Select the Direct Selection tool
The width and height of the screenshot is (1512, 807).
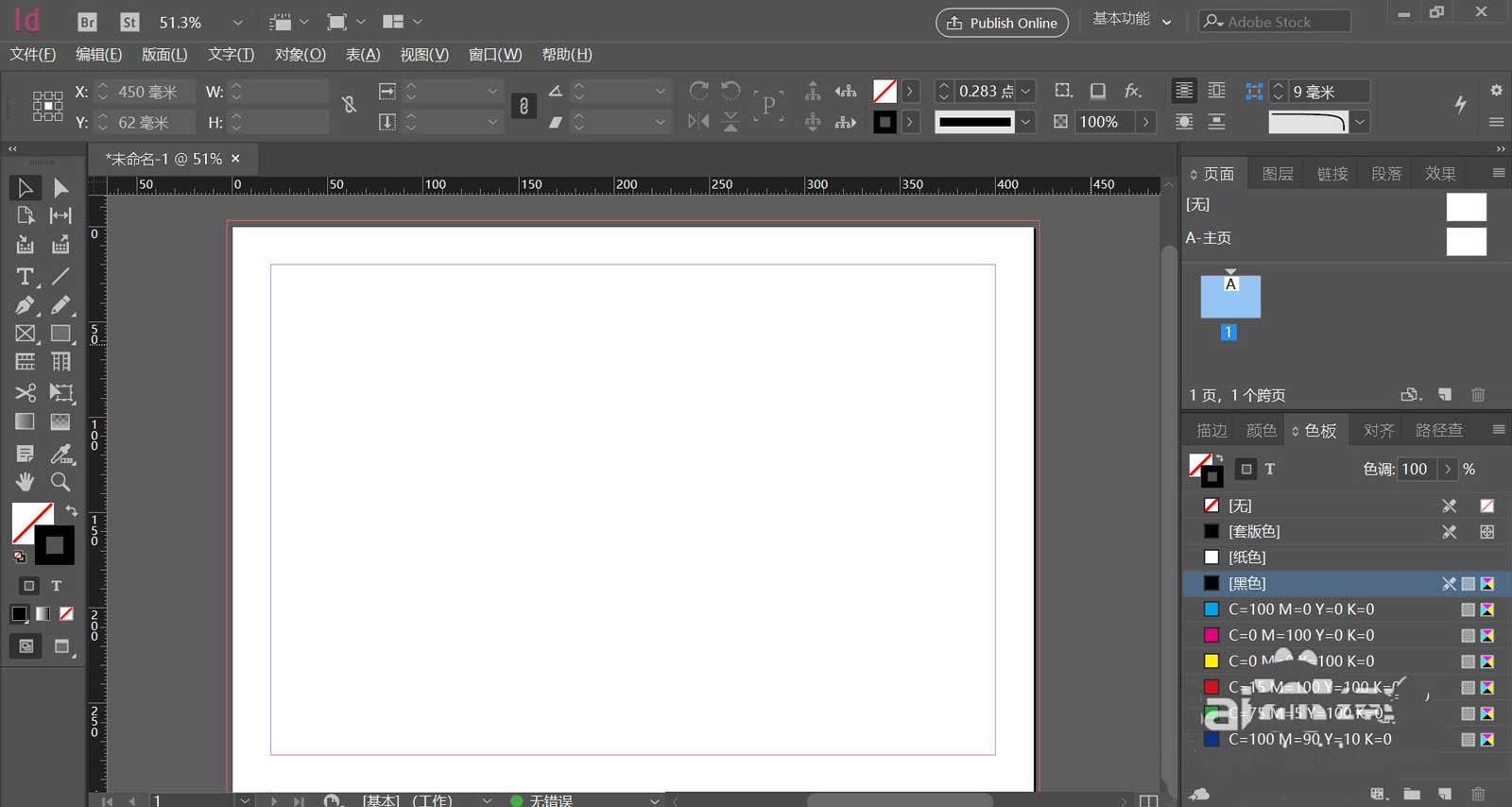60,188
